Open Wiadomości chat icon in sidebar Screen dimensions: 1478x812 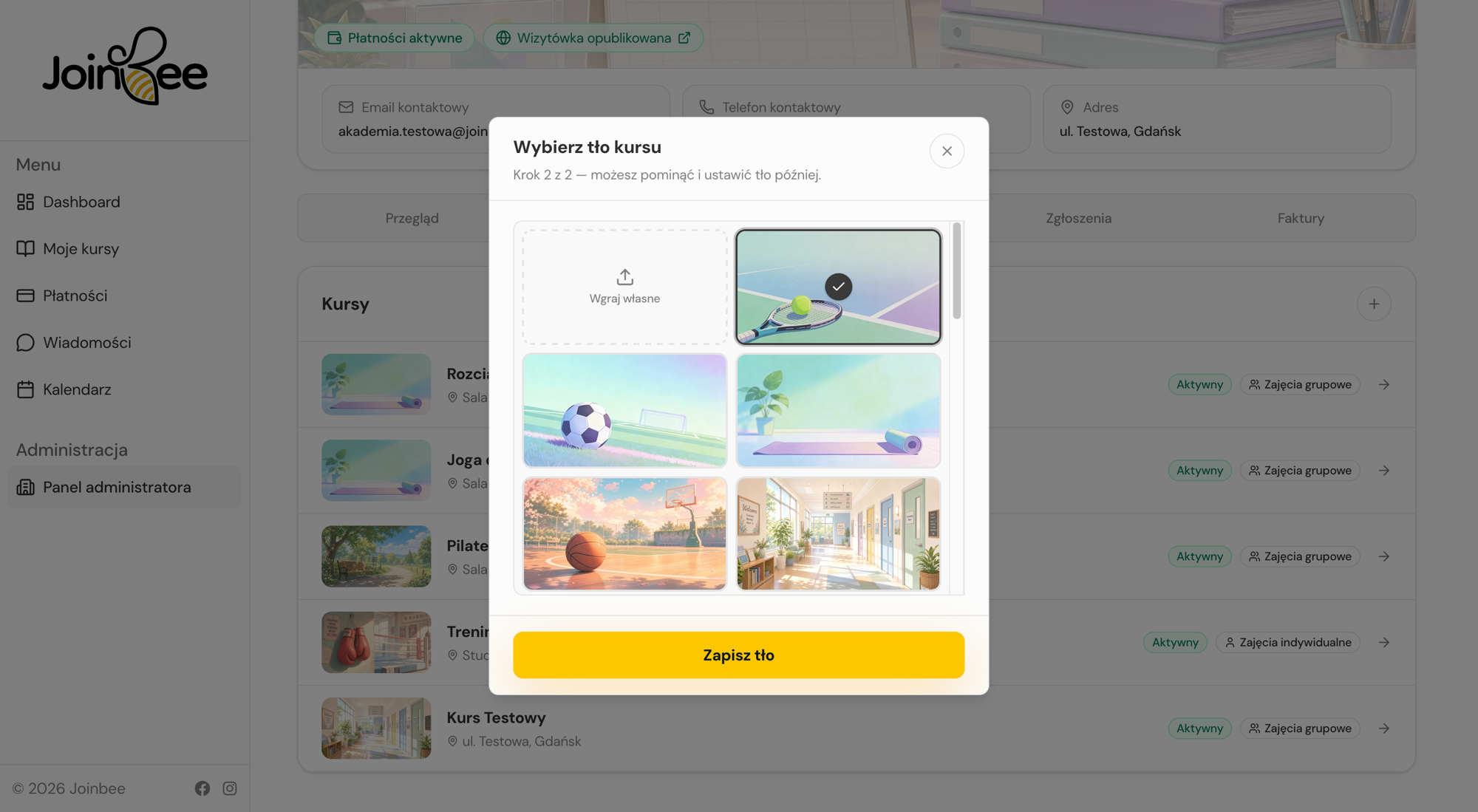tap(26, 342)
